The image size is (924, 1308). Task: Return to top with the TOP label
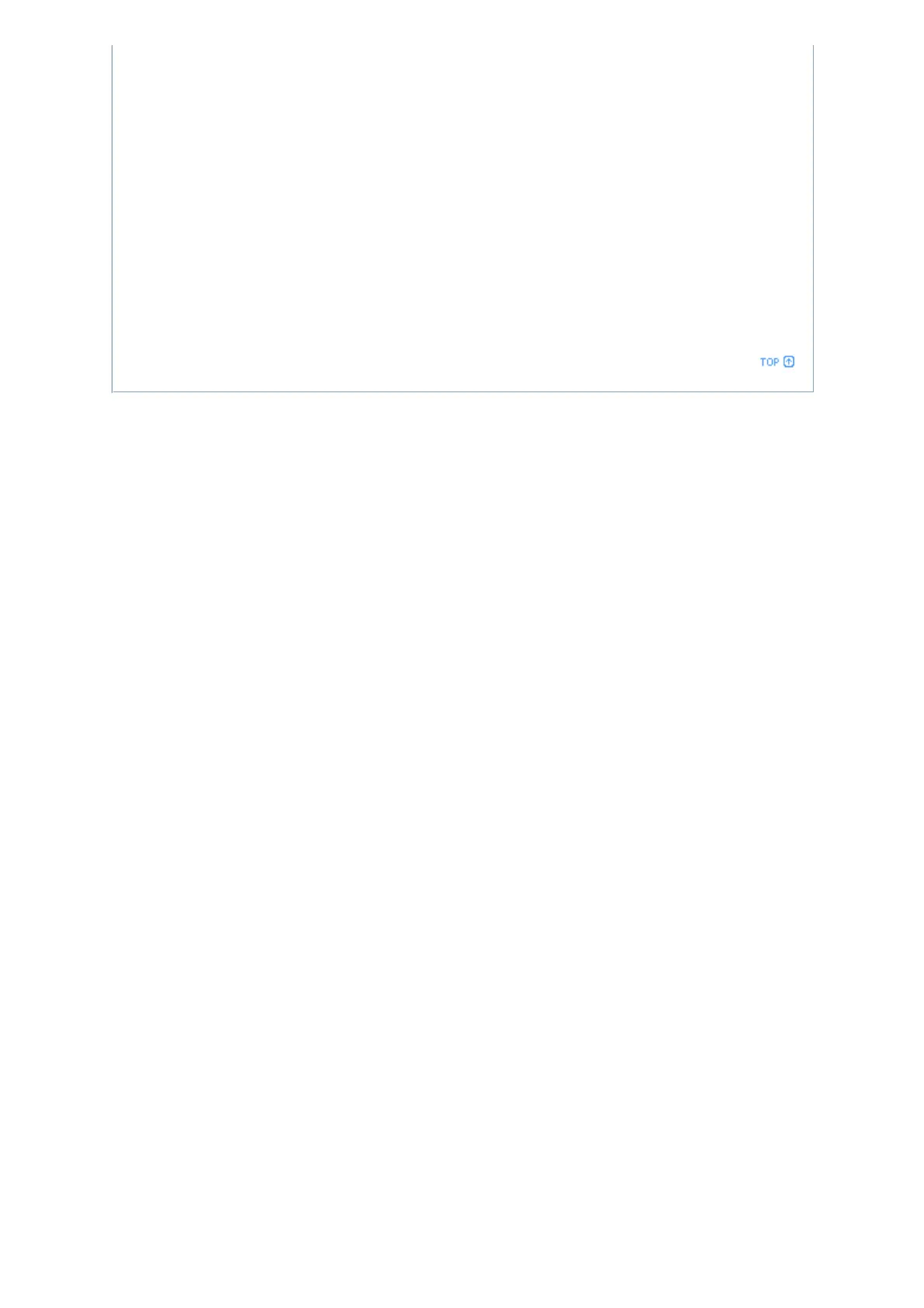pos(769,362)
